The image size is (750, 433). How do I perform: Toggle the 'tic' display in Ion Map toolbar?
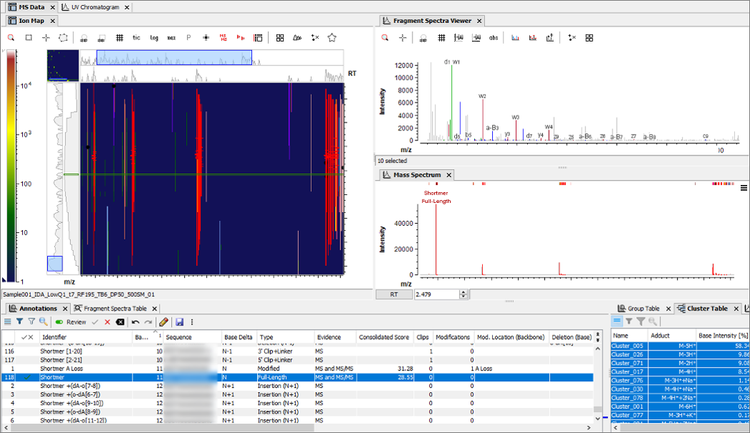[136, 38]
